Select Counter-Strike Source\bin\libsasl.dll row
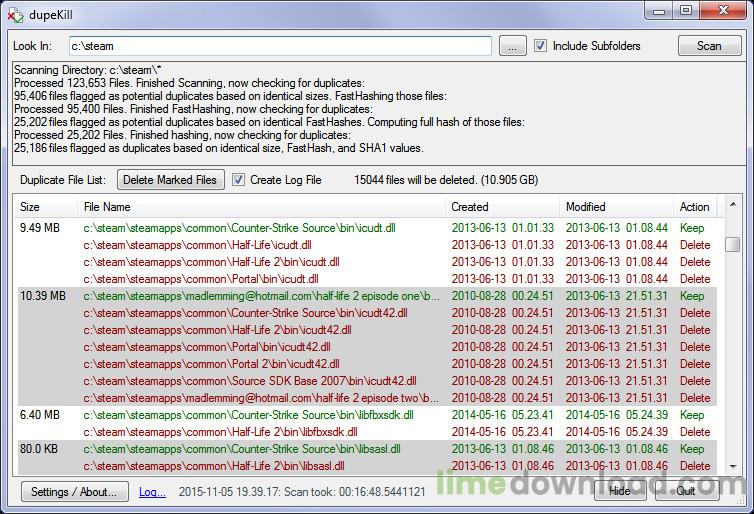The image size is (754, 514). point(367,449)
